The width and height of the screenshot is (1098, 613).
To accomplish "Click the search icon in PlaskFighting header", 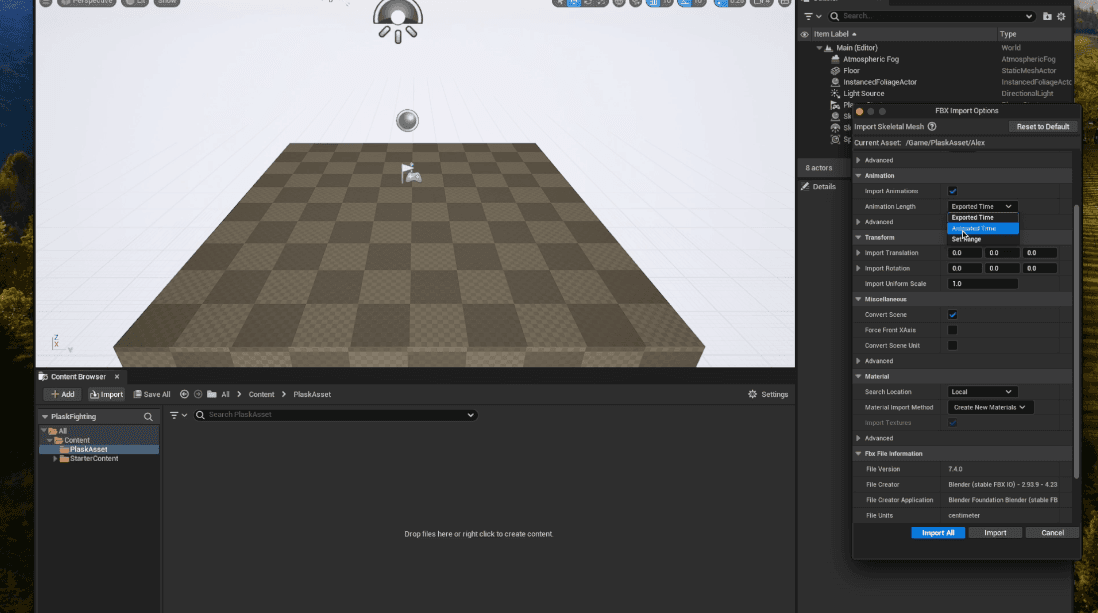I will pos(148,417).
